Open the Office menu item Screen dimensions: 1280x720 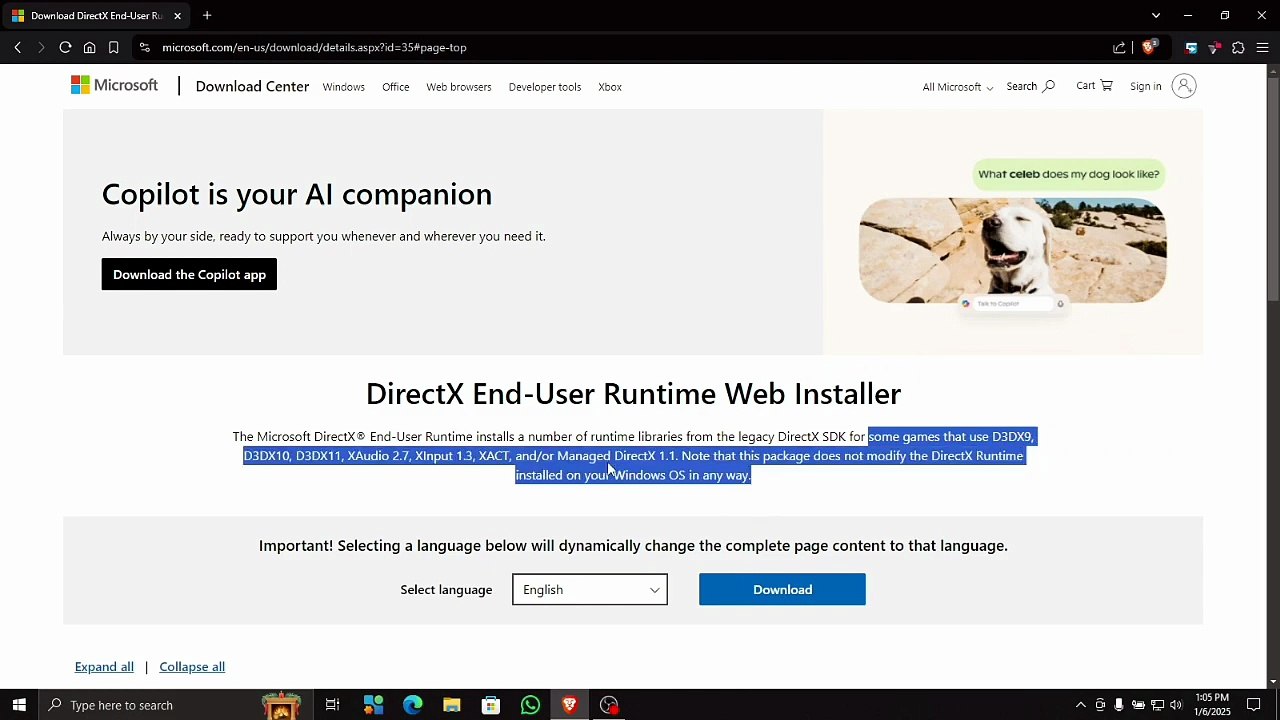(x=395, y=87)
